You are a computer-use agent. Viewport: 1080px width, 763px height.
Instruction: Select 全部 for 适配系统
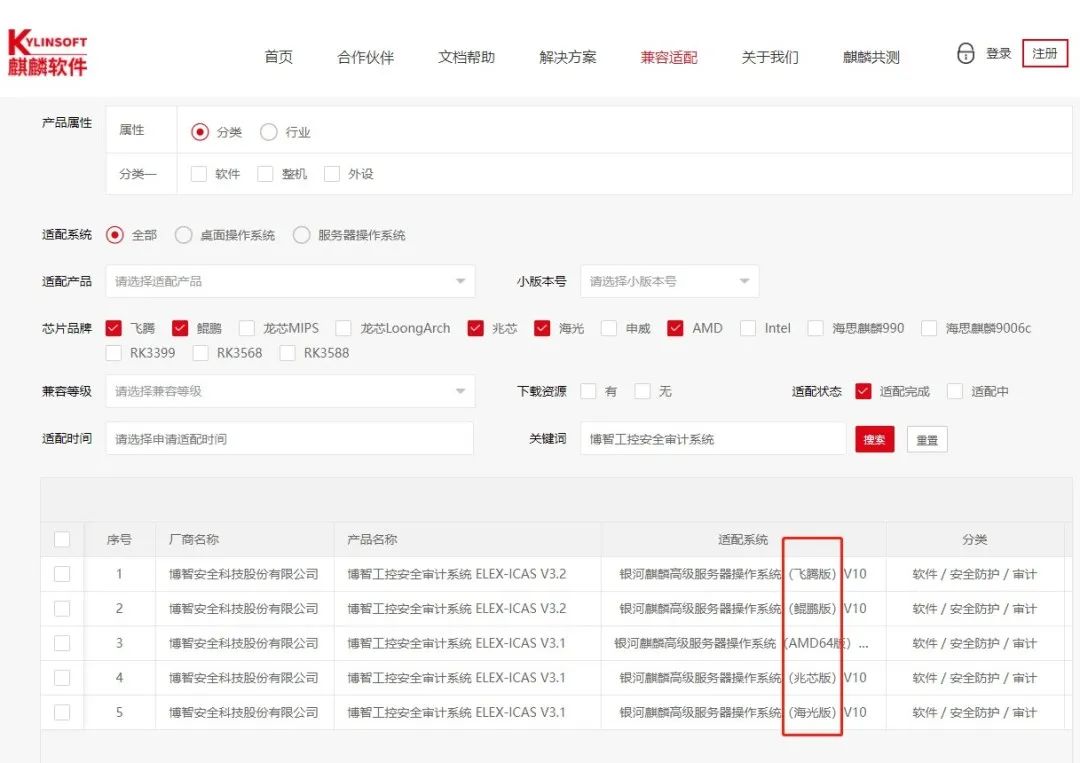coord(115,236)
